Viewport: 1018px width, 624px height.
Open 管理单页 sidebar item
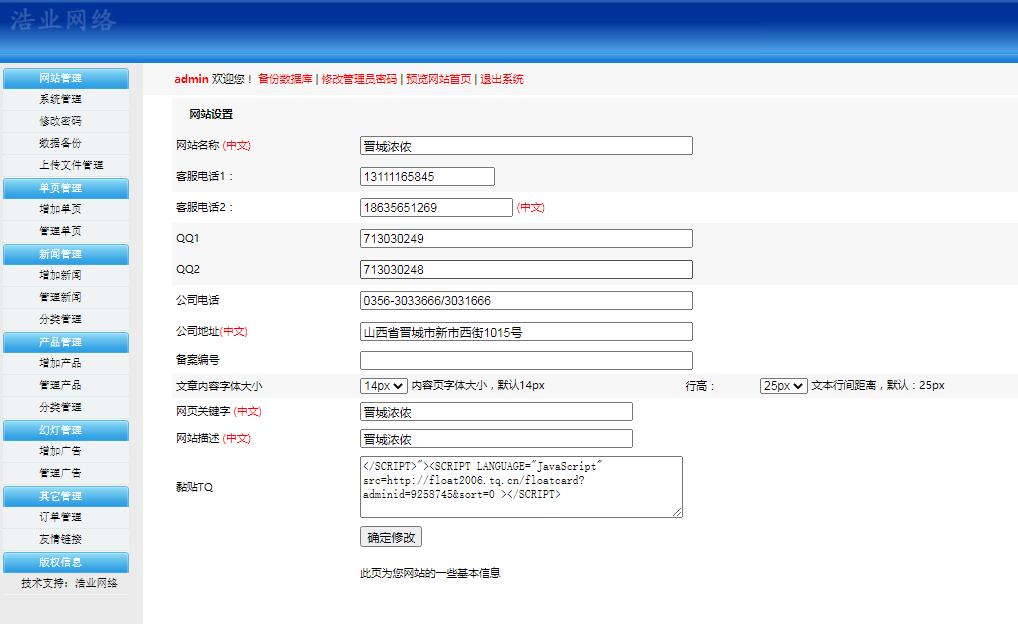(60, 231)
